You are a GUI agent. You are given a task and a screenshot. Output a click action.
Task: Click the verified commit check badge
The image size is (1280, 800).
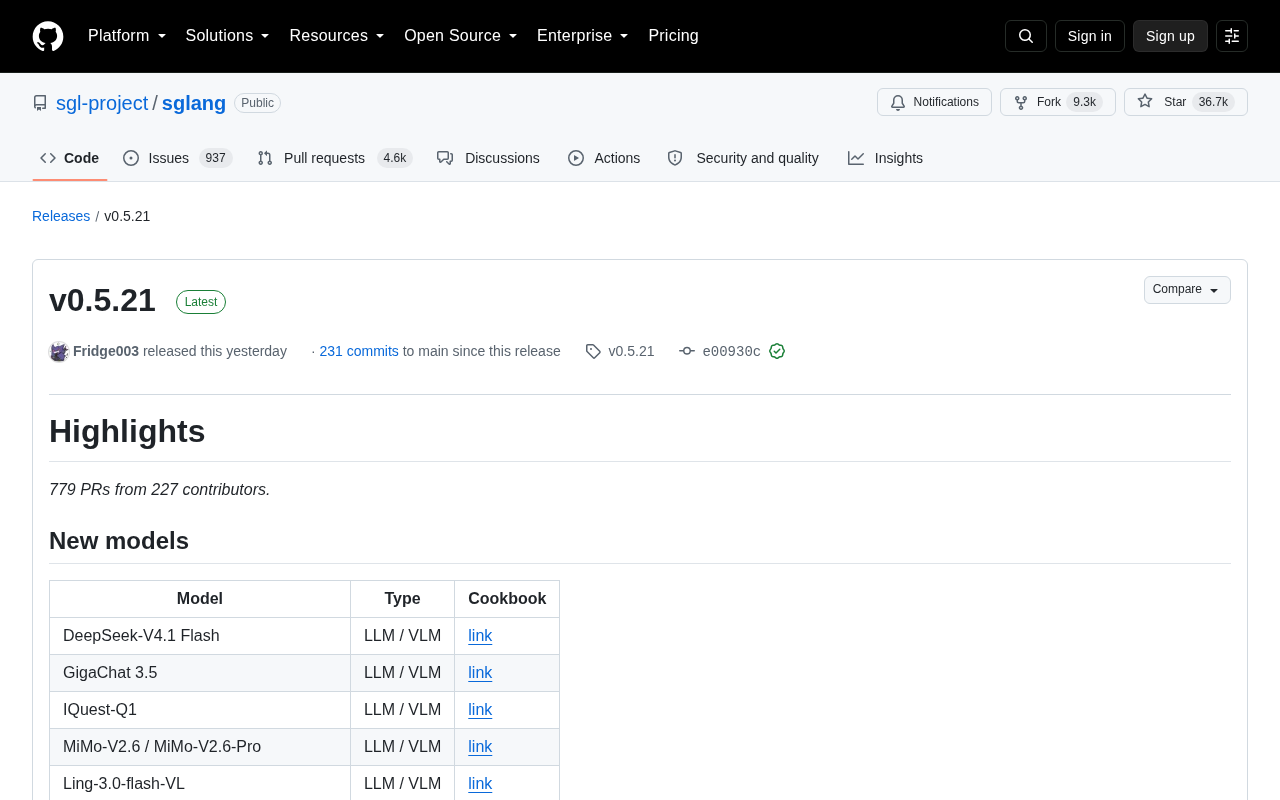(x=777, y=351)
